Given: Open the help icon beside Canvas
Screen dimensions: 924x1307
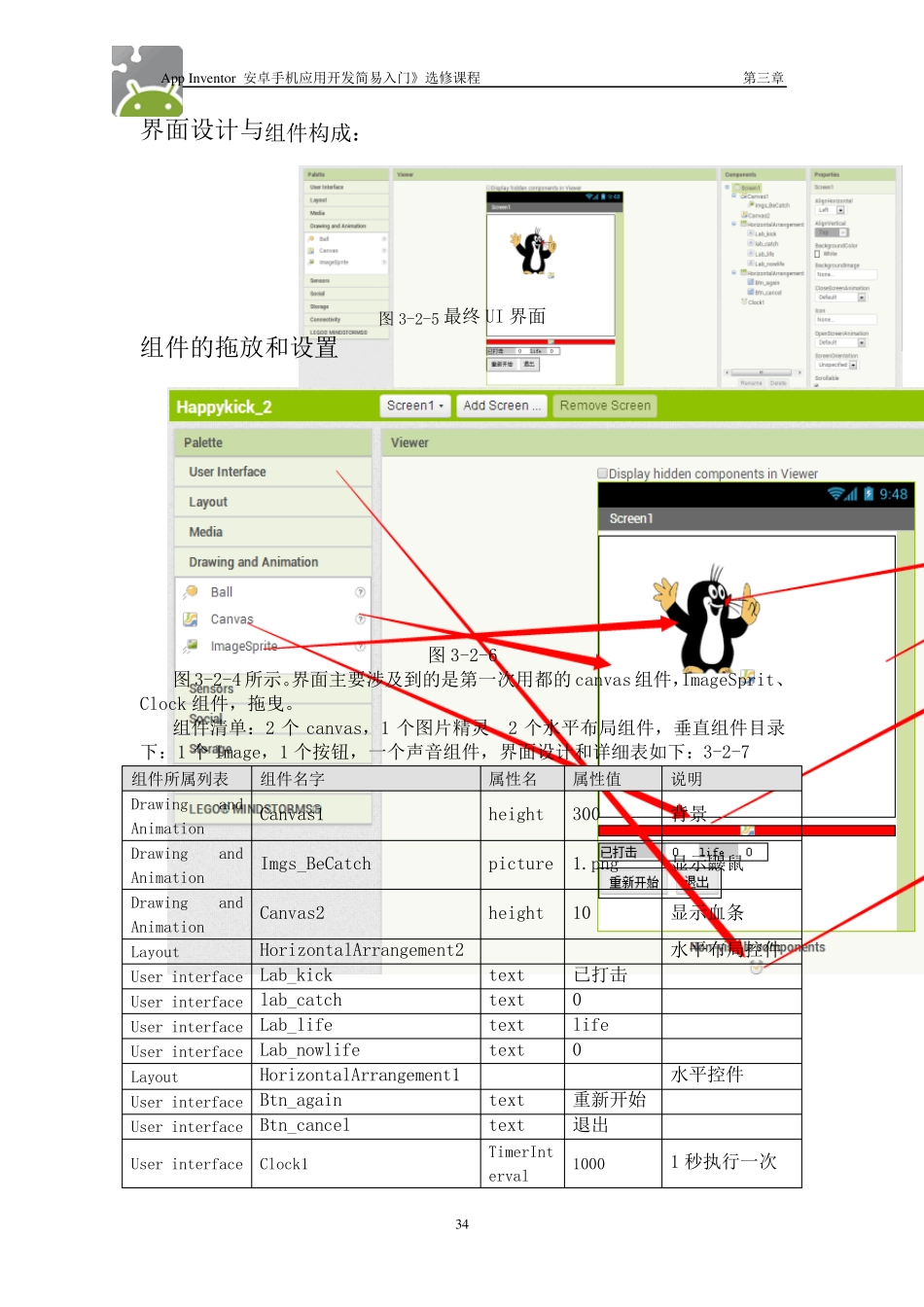Looking at the screenshot, I should click(x=360, y=618).
